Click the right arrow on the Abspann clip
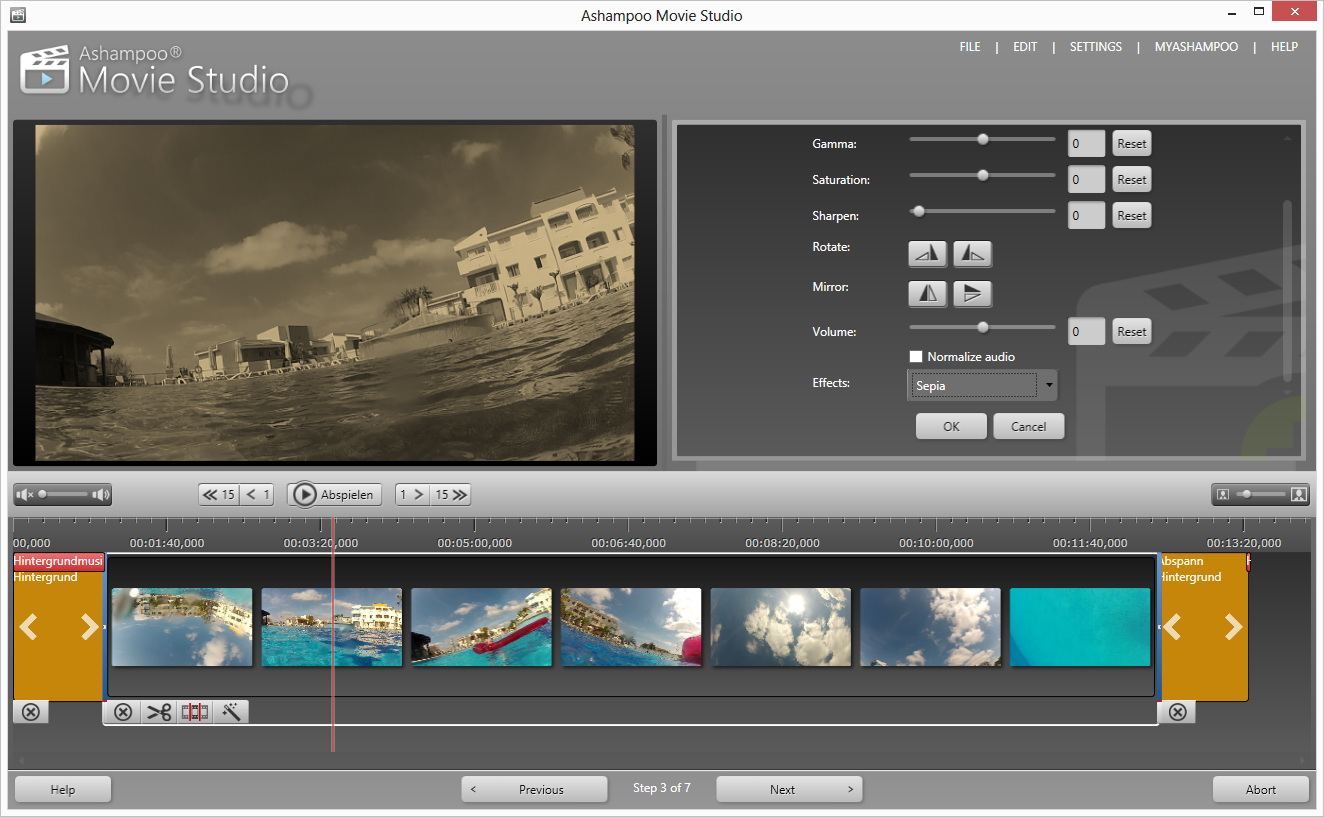 click(x=1233, y=627)
